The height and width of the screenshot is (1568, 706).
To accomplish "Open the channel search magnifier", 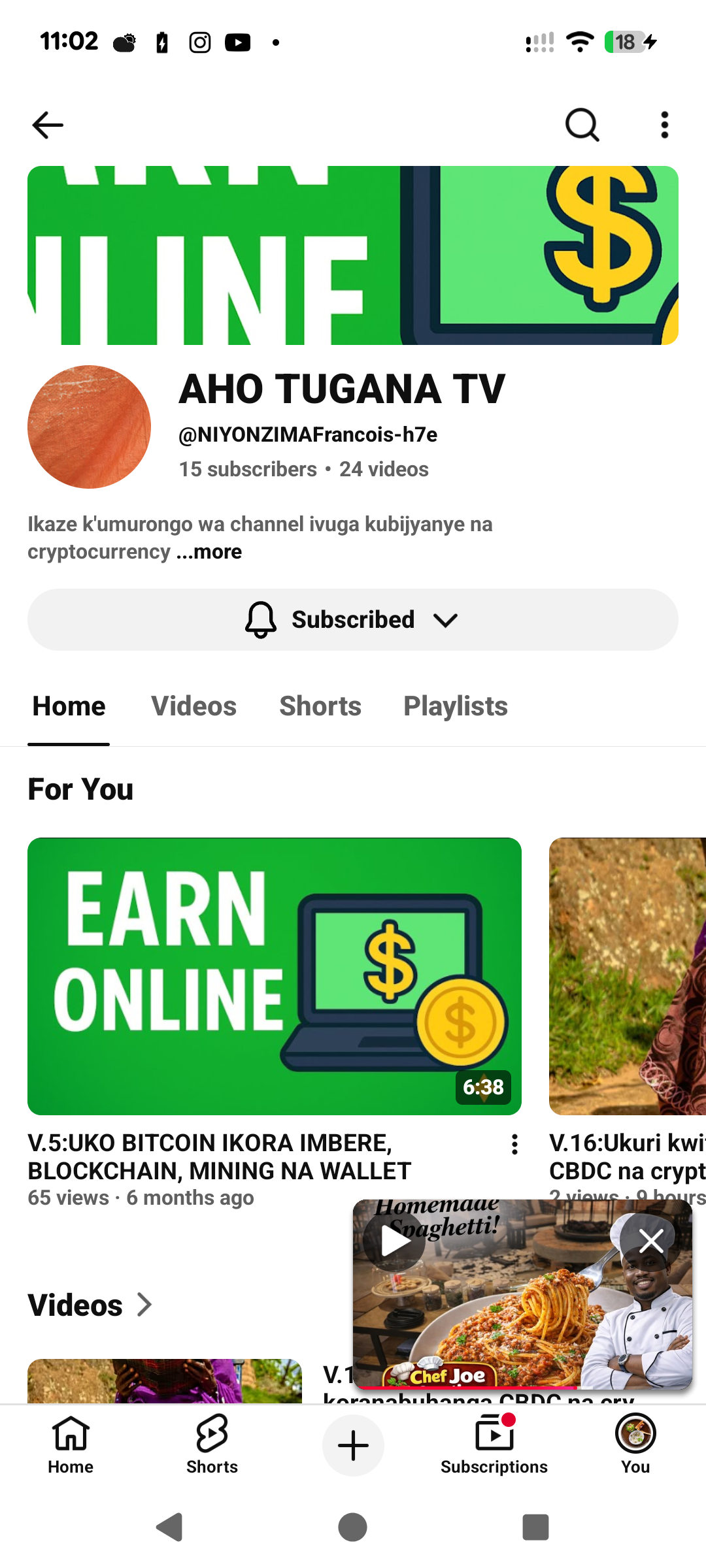I will 582,125.
